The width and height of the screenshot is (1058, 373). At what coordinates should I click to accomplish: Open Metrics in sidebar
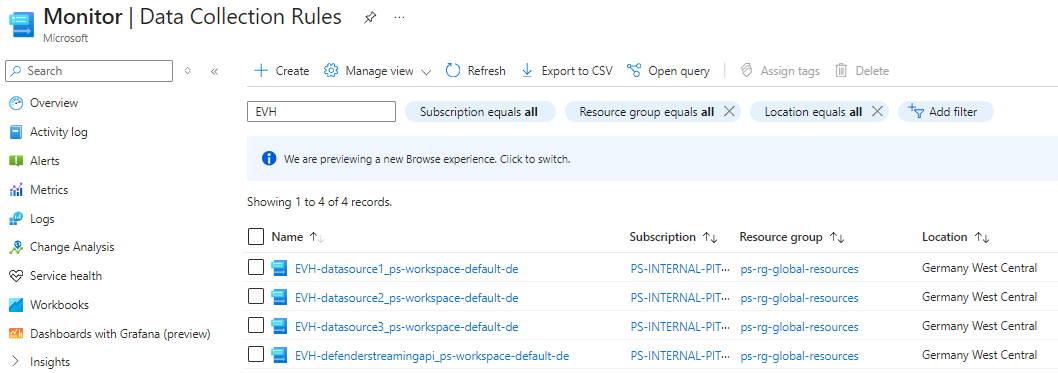click(x=49, y=190)
